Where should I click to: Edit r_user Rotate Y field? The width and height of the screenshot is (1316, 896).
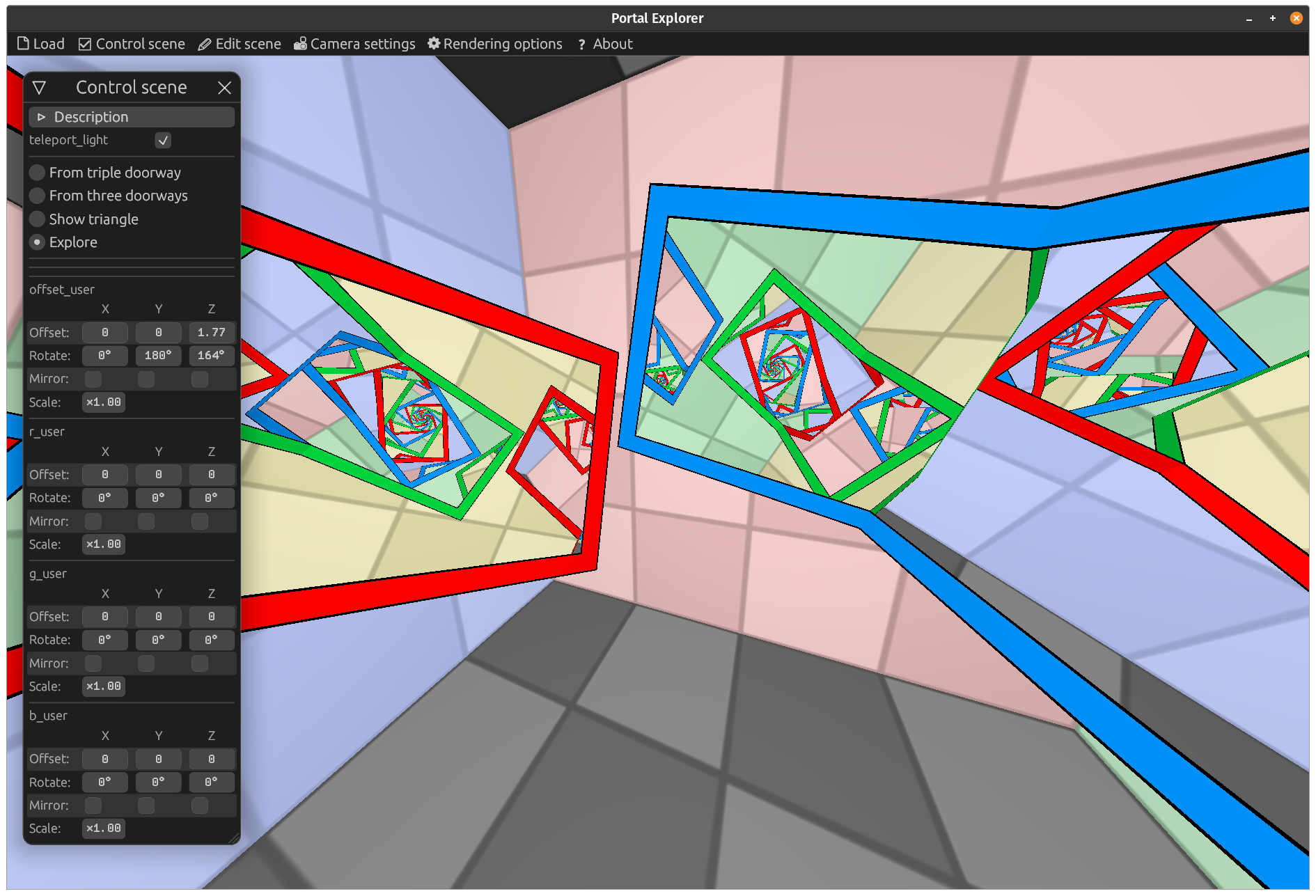pyautogui.click(x=159, y=498)
